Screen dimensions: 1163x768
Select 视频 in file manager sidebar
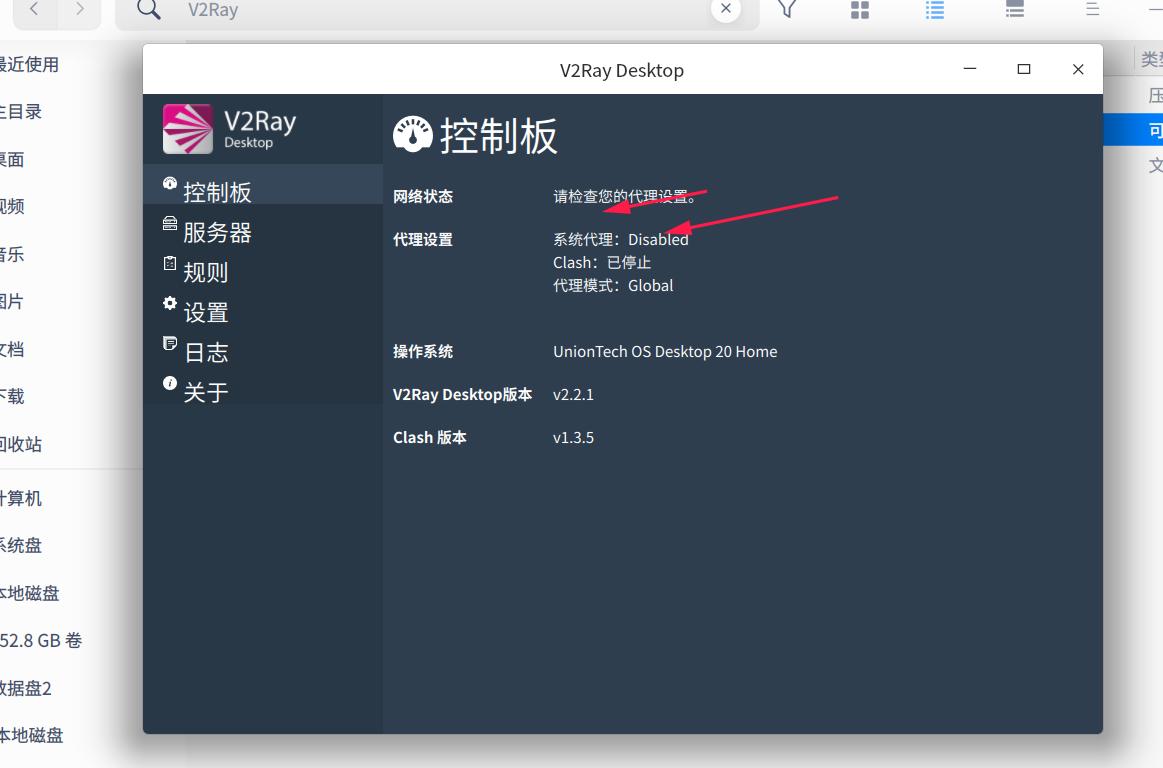click(13, 207)
